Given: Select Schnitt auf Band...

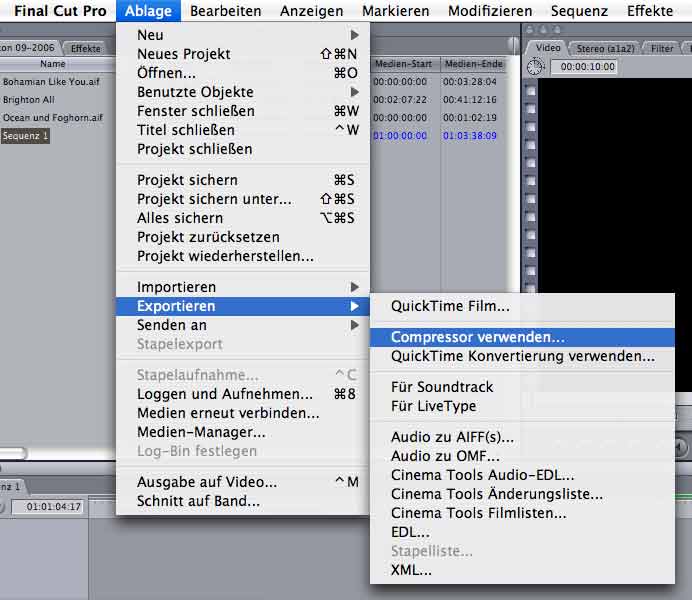Looking at the screenshot, I should pos(243,501).
